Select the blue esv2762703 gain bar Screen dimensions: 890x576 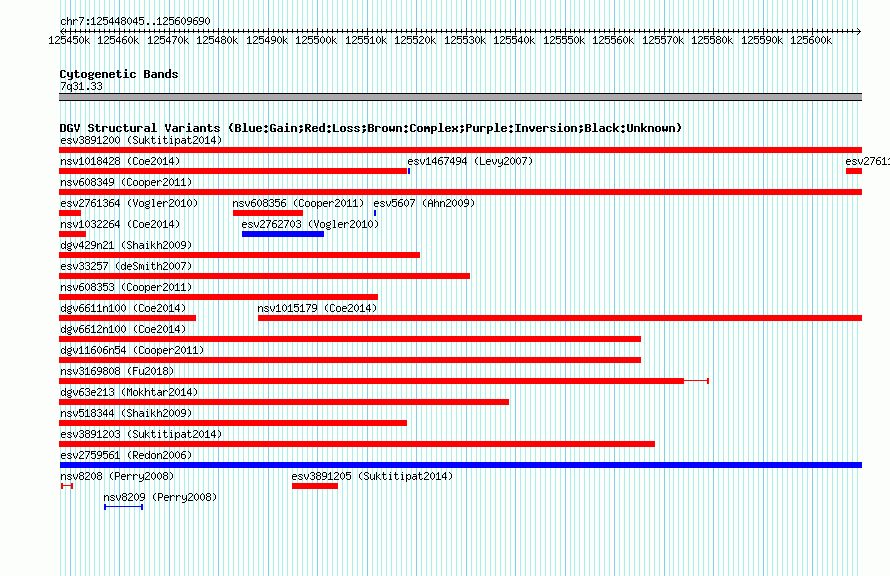click(x=283, y=234)
